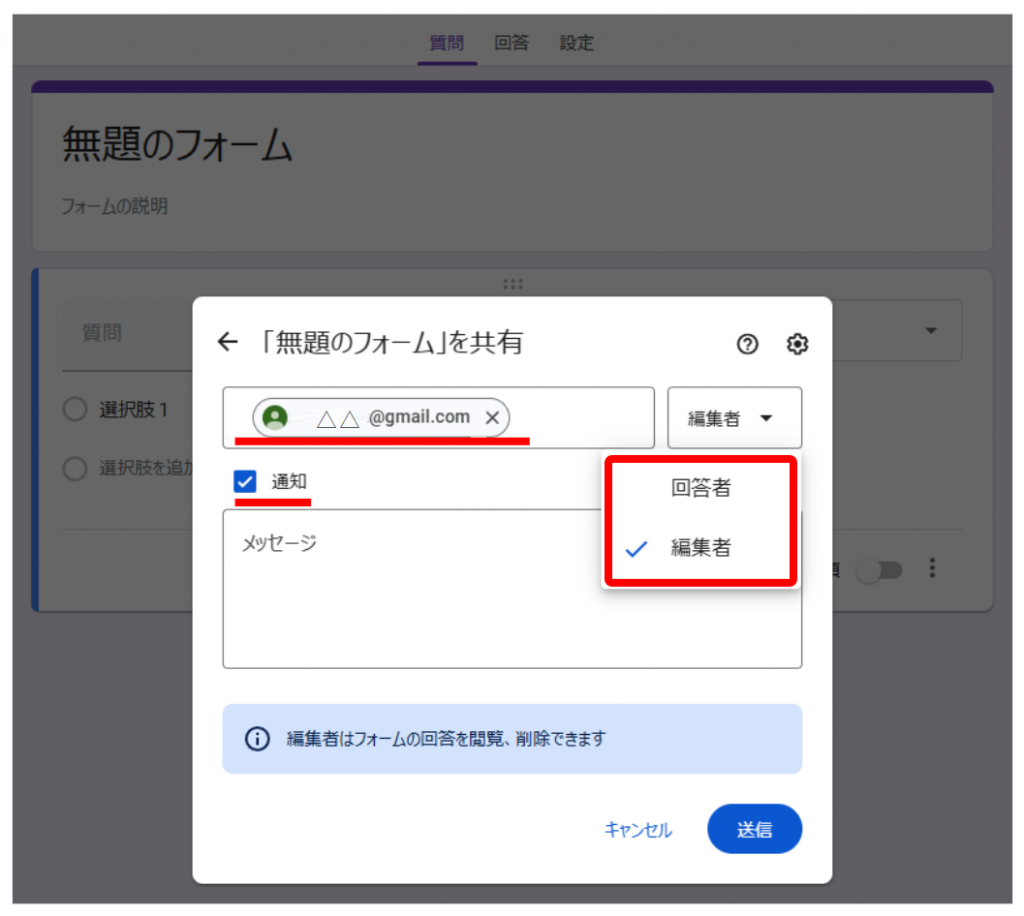The image size is (1024, 916).
Task: Choose 編集者 from the role menu
Action: [700, 547]
